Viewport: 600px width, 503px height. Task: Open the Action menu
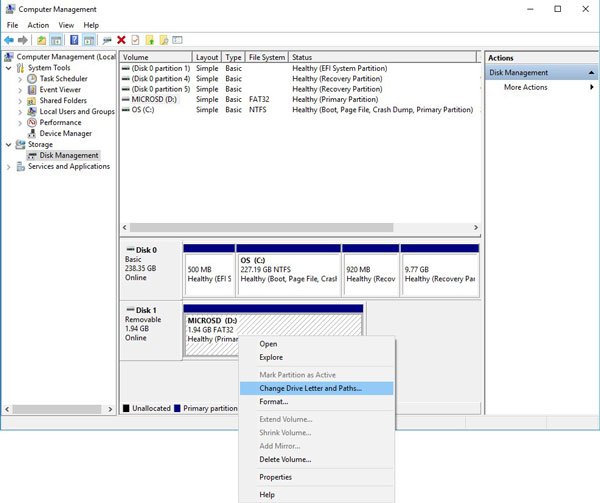point(38,24)
